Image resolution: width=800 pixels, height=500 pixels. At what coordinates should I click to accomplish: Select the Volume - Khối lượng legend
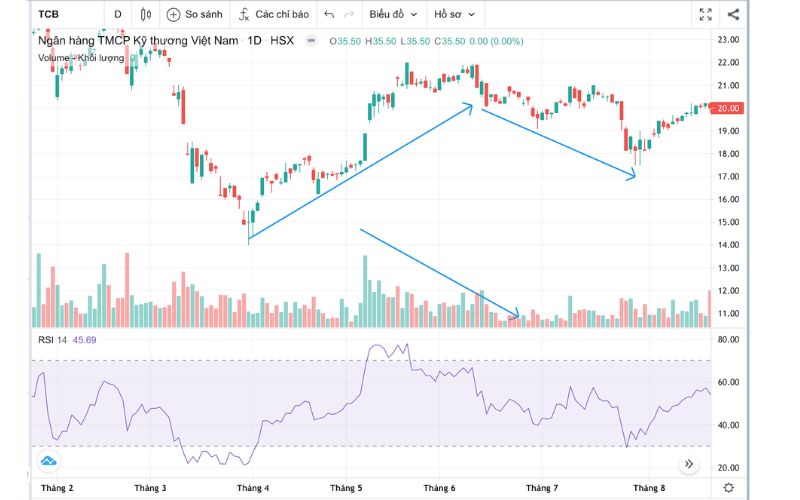click(x=80, y=57)
